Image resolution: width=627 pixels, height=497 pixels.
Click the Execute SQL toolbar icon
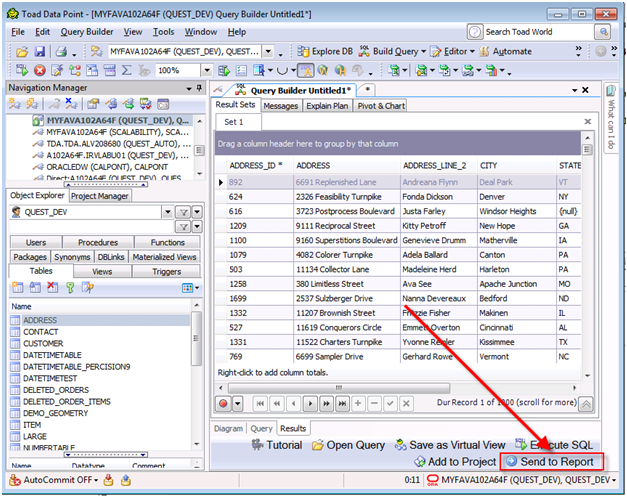click(x=22, y=70)
